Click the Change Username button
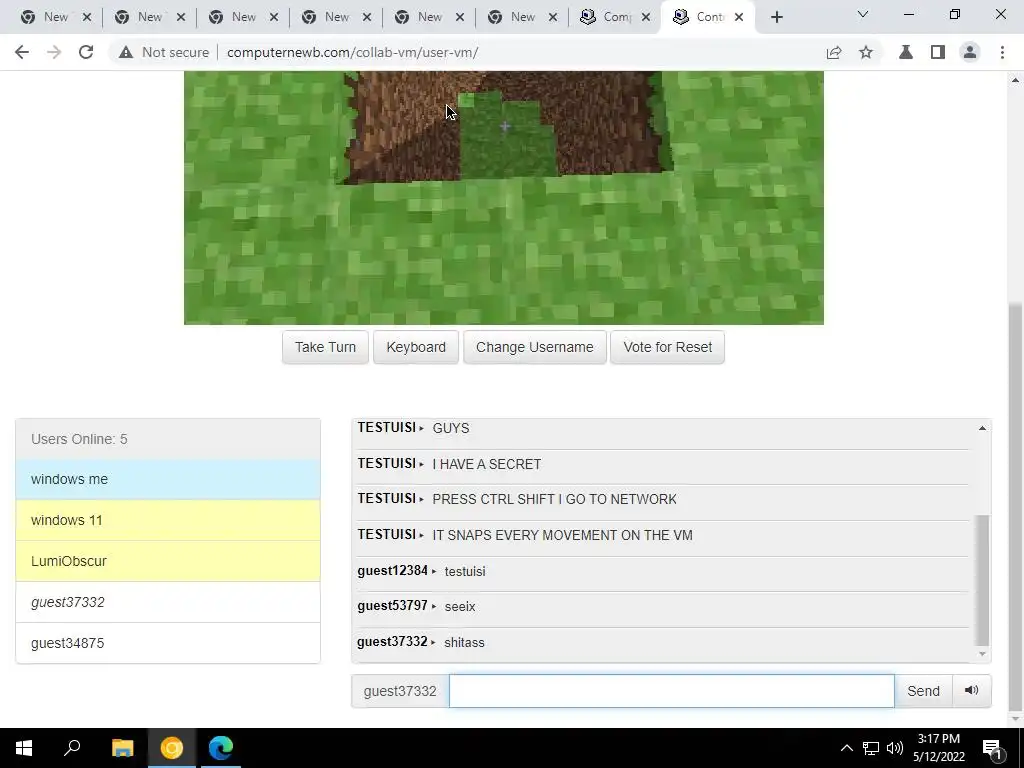Screen dimensions: 1024x768 (535, 347)
